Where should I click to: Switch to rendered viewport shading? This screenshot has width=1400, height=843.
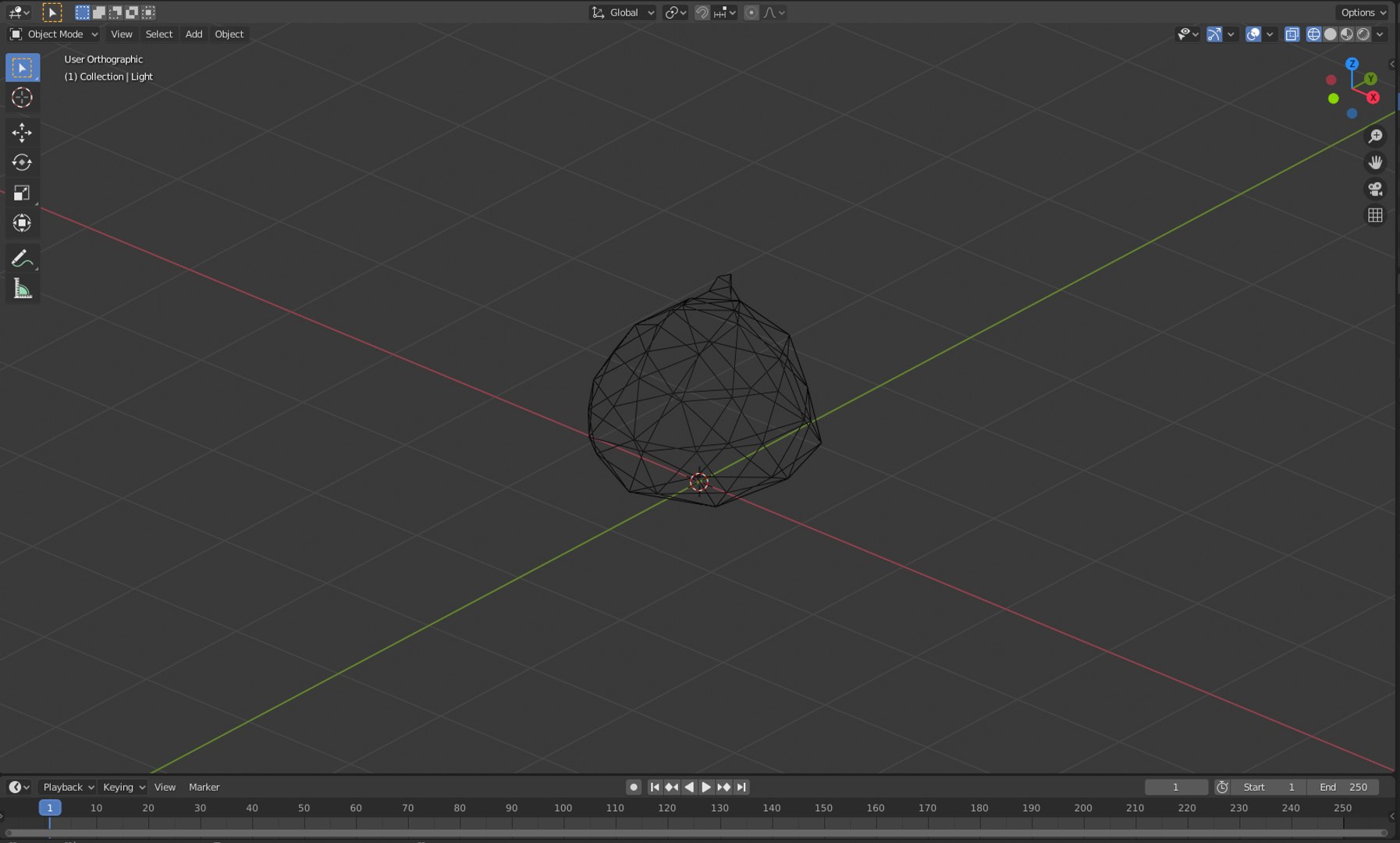pyautogui.click(x=1363, y=34)
